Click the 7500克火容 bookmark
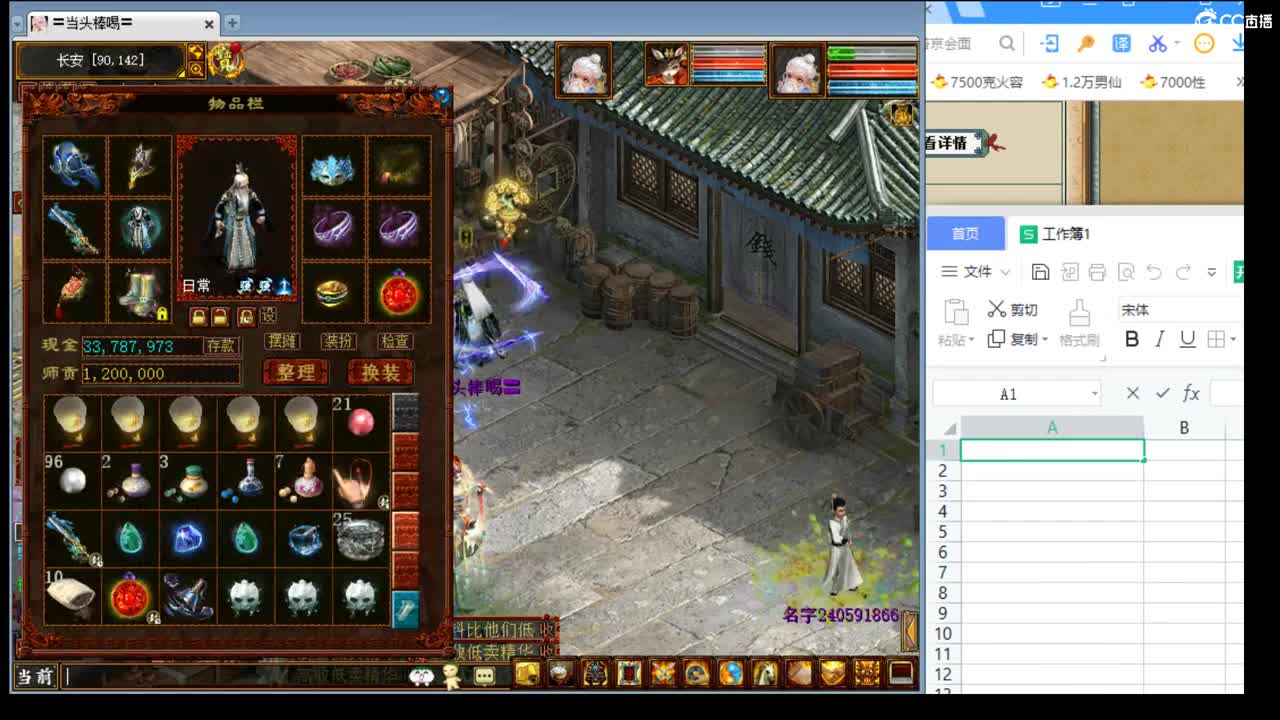 pyautogui.click(x=978, y=82)
